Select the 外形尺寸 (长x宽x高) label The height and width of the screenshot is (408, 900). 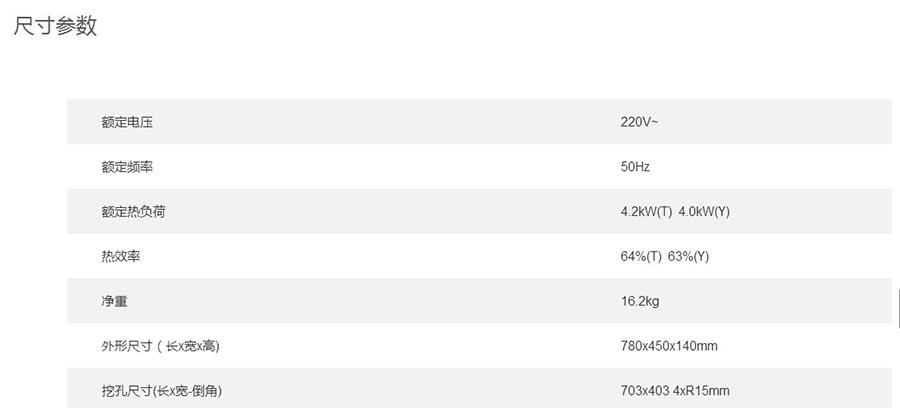click(x=161, y=346)
